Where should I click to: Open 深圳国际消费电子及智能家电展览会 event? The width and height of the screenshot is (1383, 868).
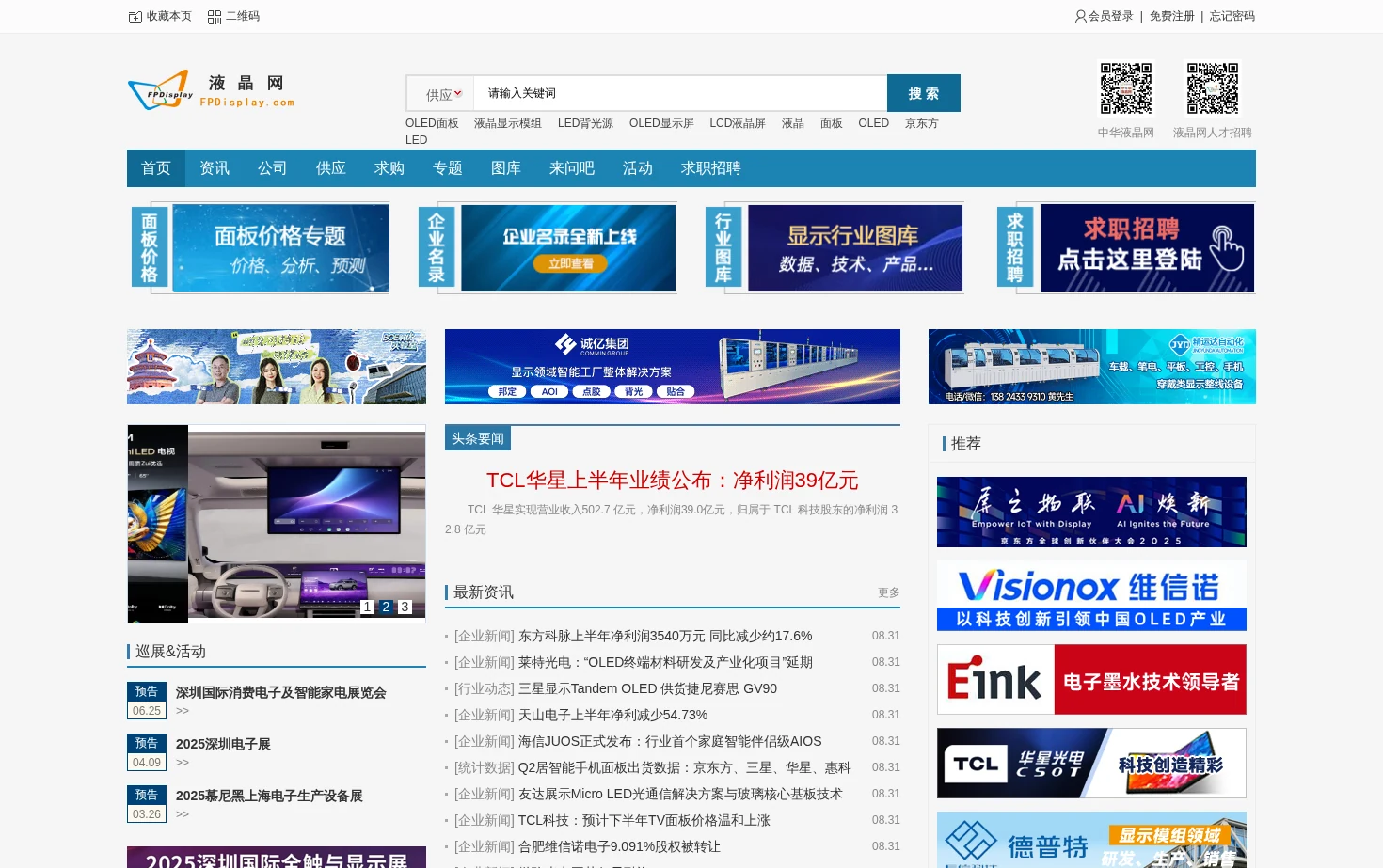[281, 692]
